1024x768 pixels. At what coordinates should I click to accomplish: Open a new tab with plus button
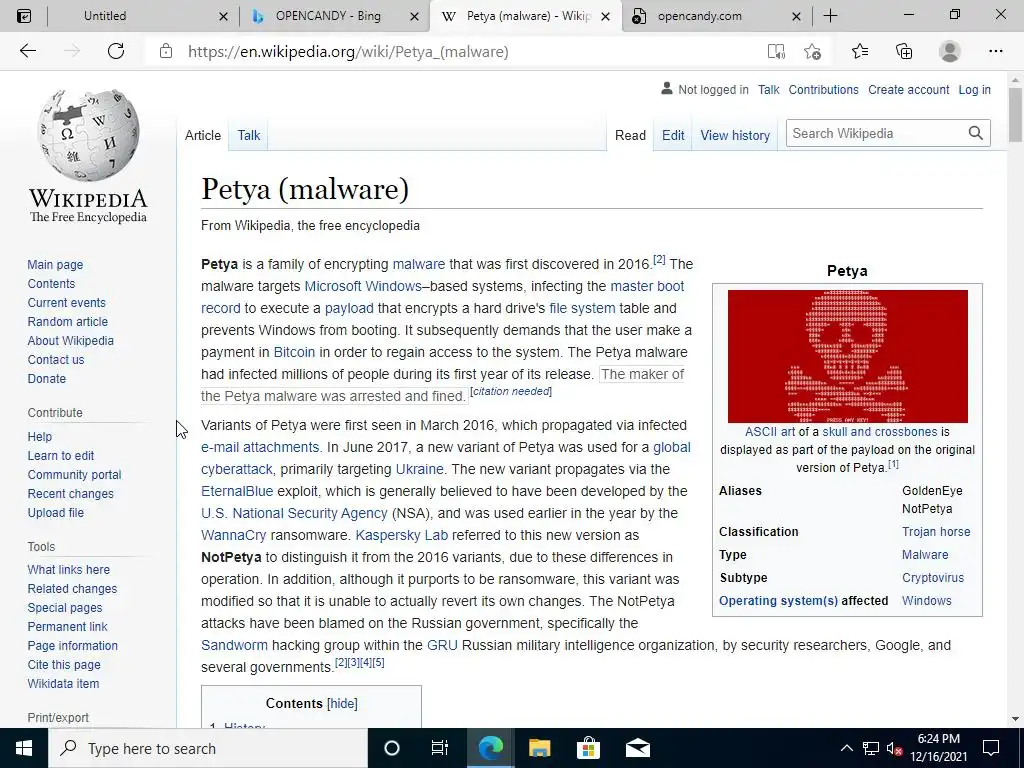click(830, 16)
